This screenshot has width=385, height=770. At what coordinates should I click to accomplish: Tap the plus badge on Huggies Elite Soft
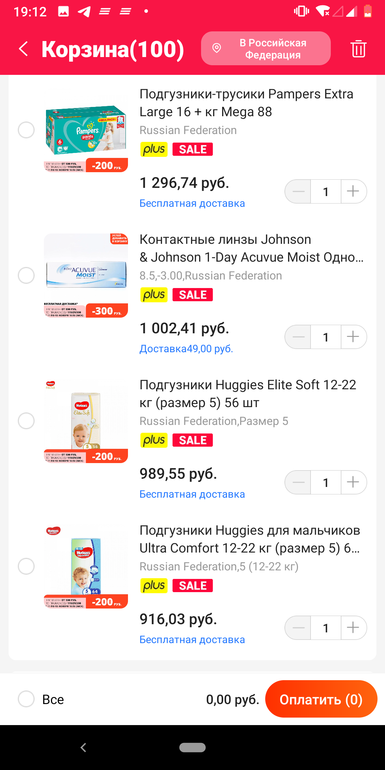[154, 440]
